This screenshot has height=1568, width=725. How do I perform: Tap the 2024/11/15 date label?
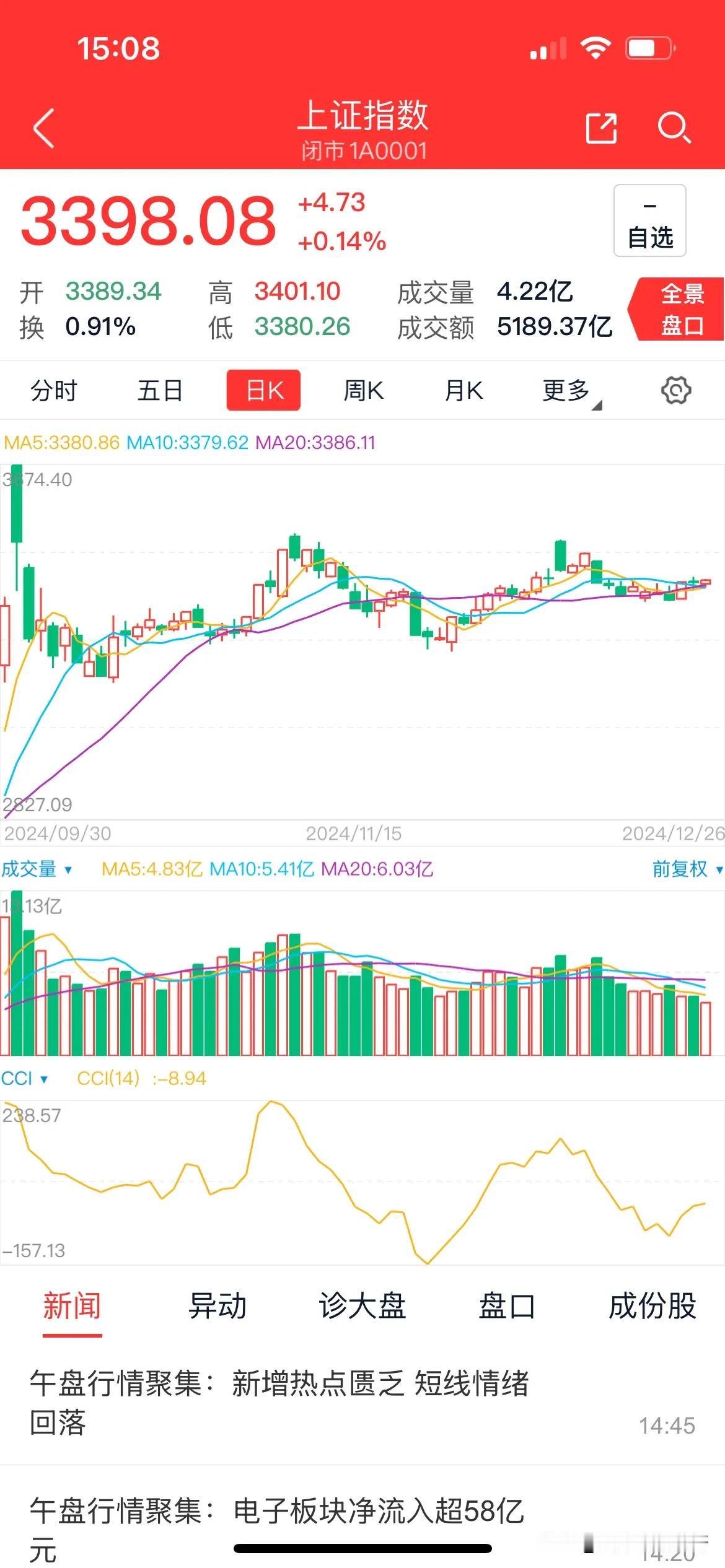tap(354, 834)
